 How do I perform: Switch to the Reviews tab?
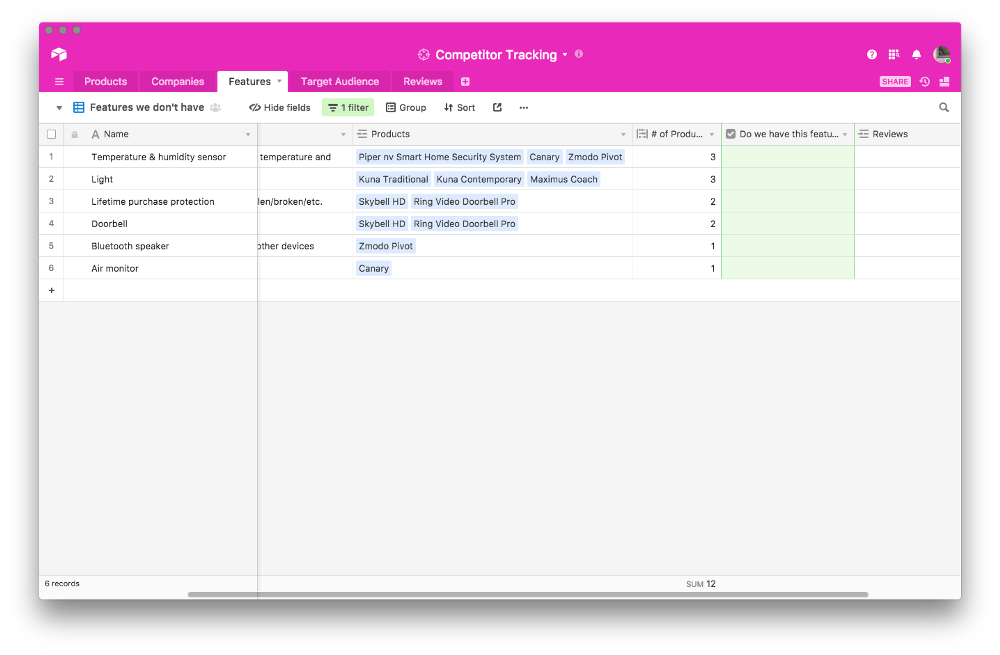(x=422, y=82)
